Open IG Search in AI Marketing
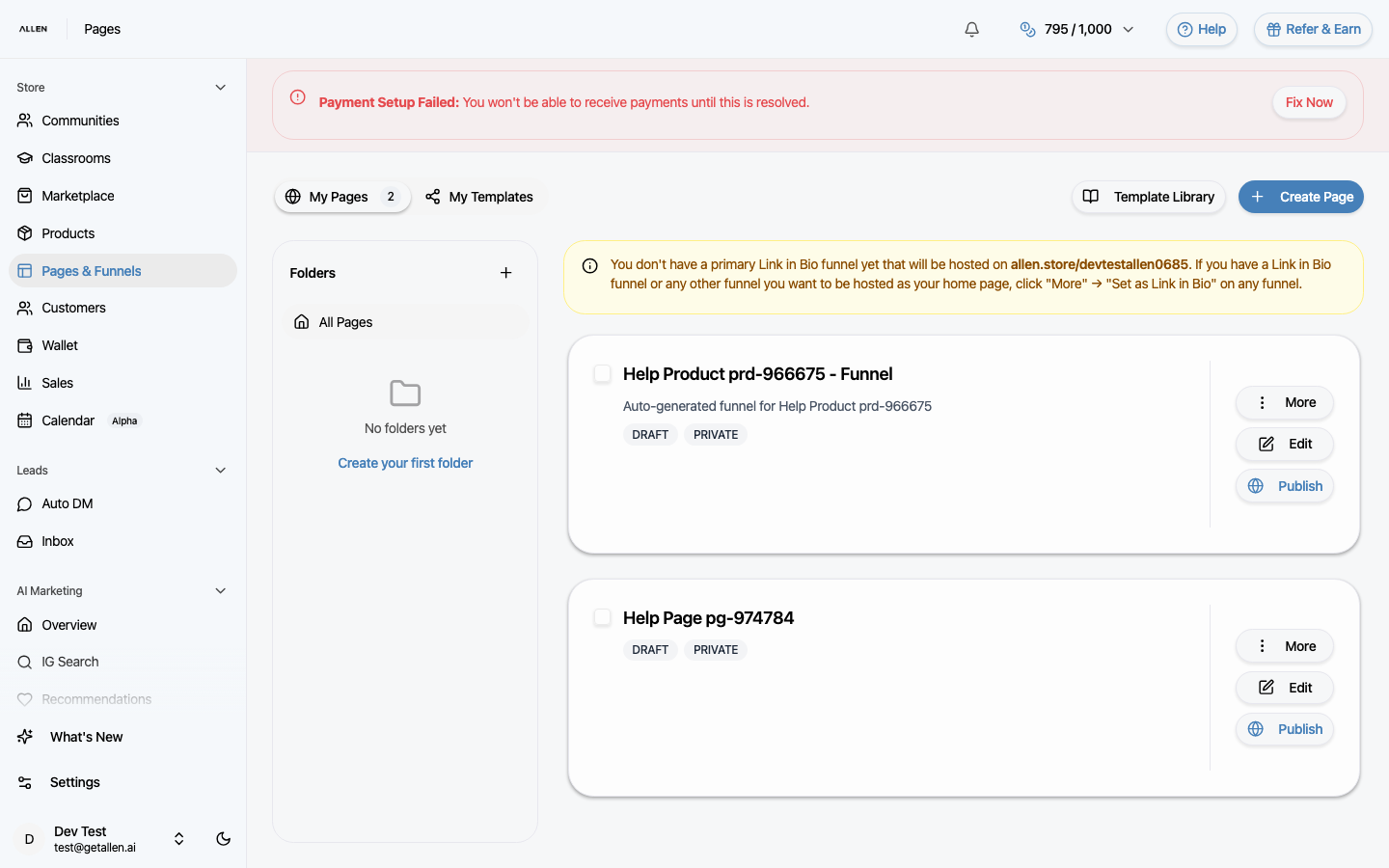This screenshot has width=1389, height=868. 68,662
